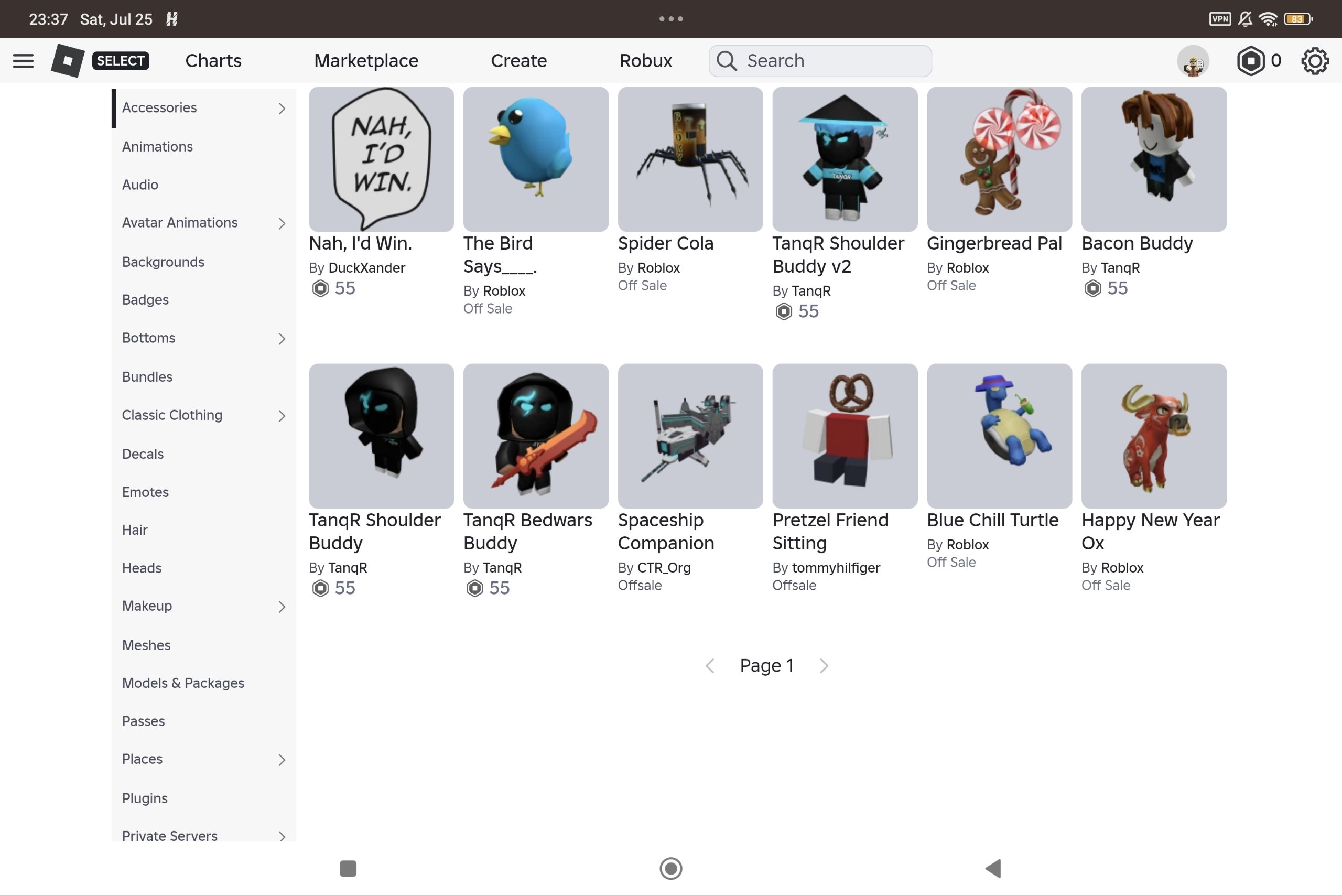Tap the Wi-Fi status icon
1342x896 pixels.
tap(1268, 19)
